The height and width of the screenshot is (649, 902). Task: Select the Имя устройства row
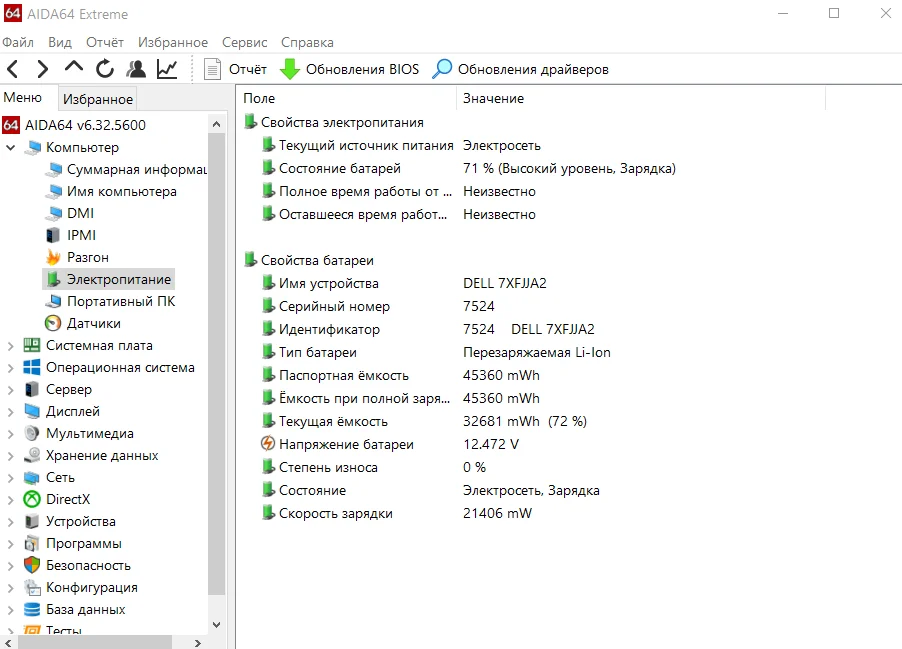[x=404, y=283]
